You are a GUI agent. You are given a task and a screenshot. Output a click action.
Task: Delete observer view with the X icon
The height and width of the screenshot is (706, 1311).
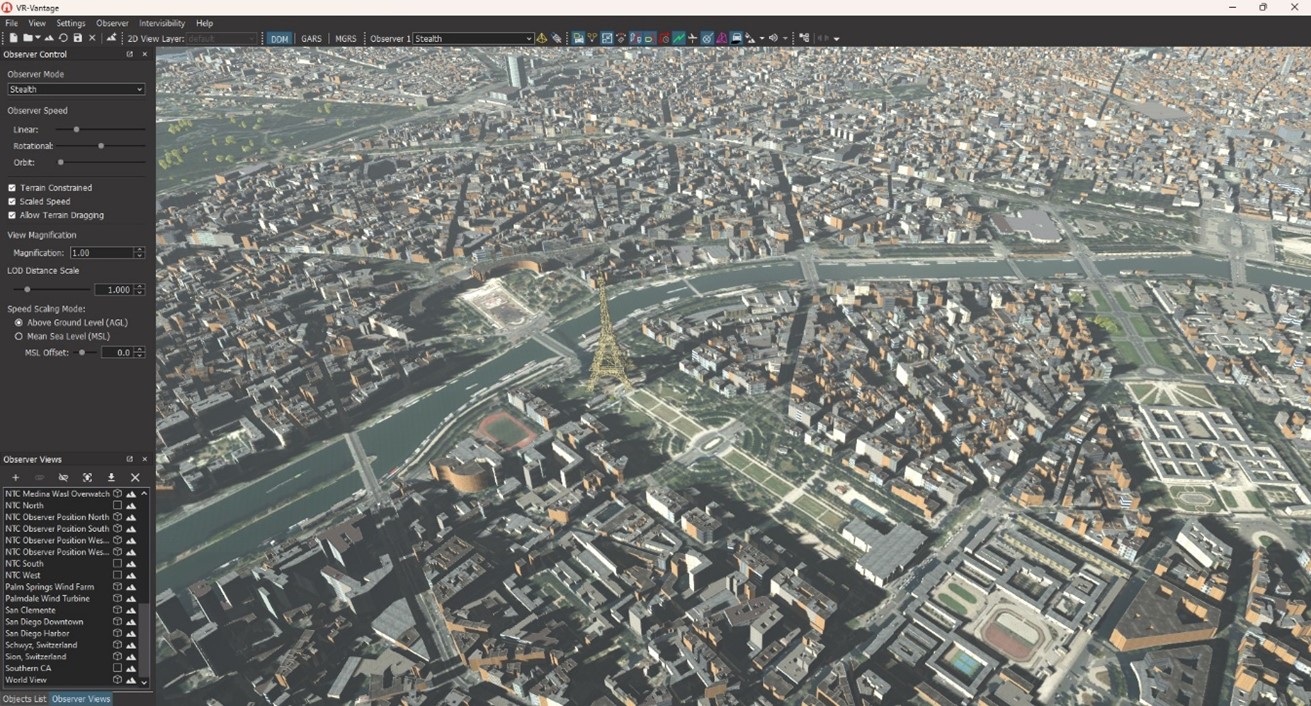[135, 478]
